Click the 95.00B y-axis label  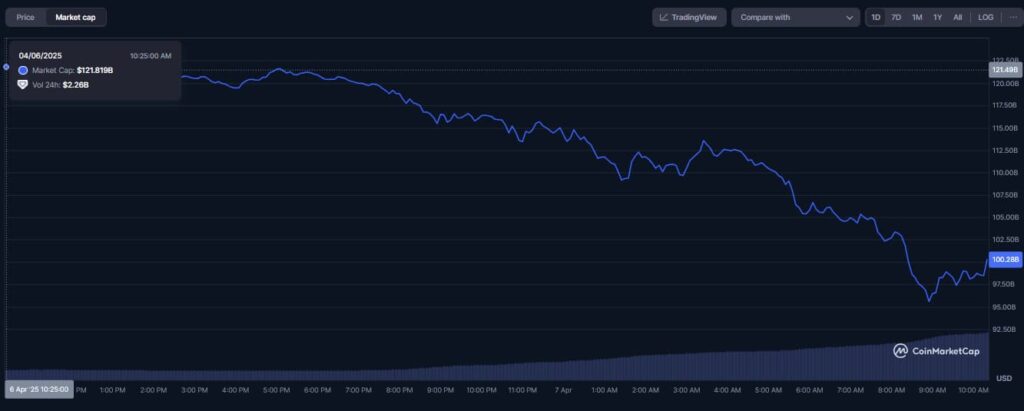1004,307
